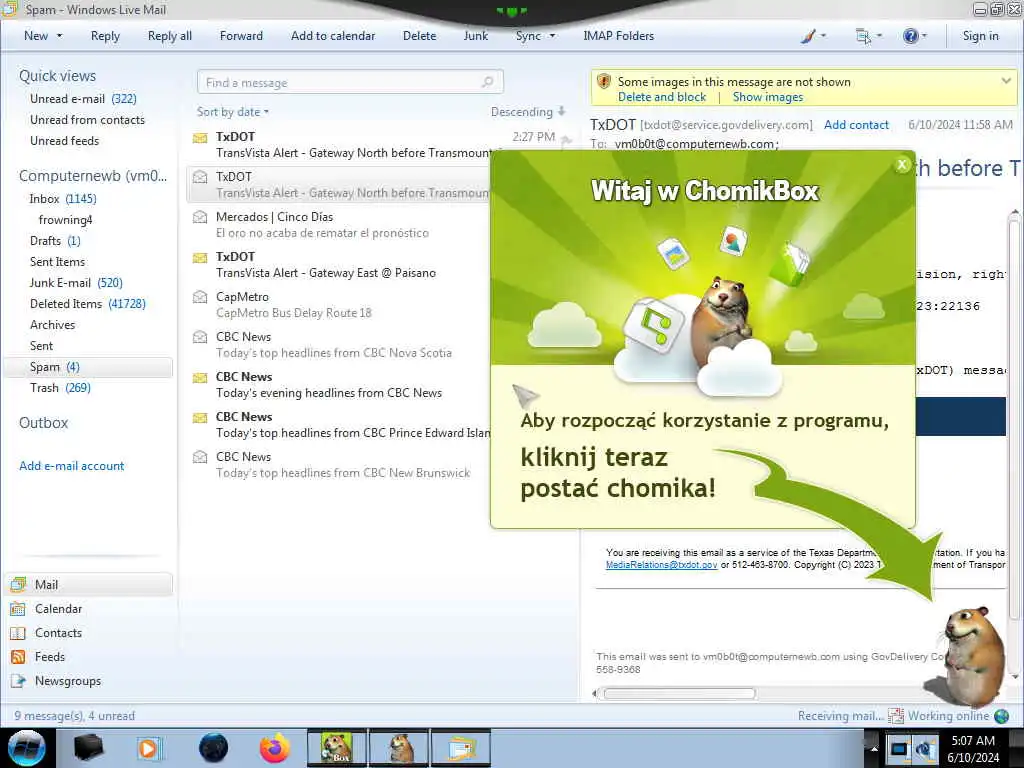This screenshot has height=768, width=1024.
Task: Open the ChomikBox taskbar button
Action: [x=337, y=748]
